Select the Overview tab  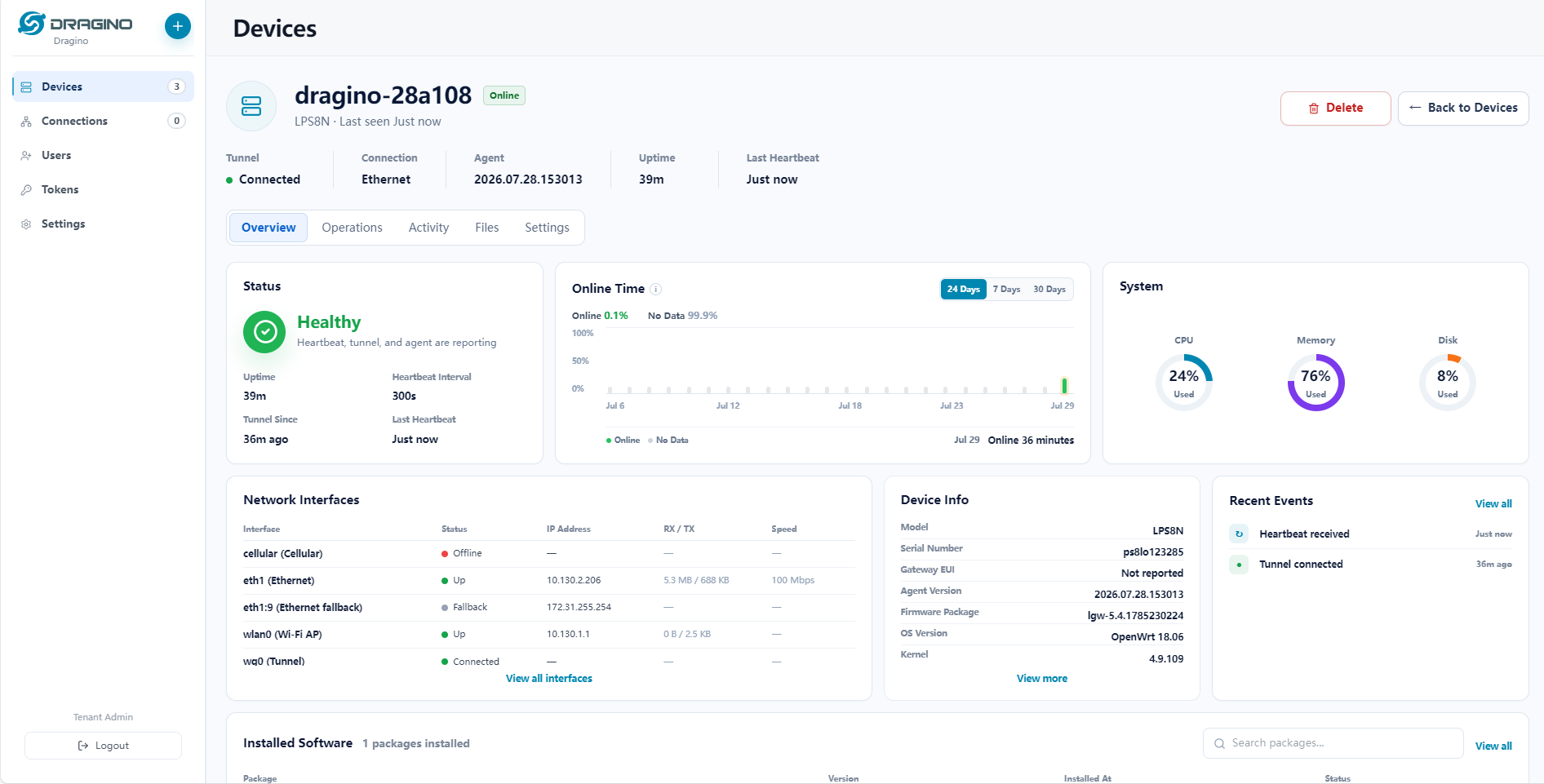268,228
